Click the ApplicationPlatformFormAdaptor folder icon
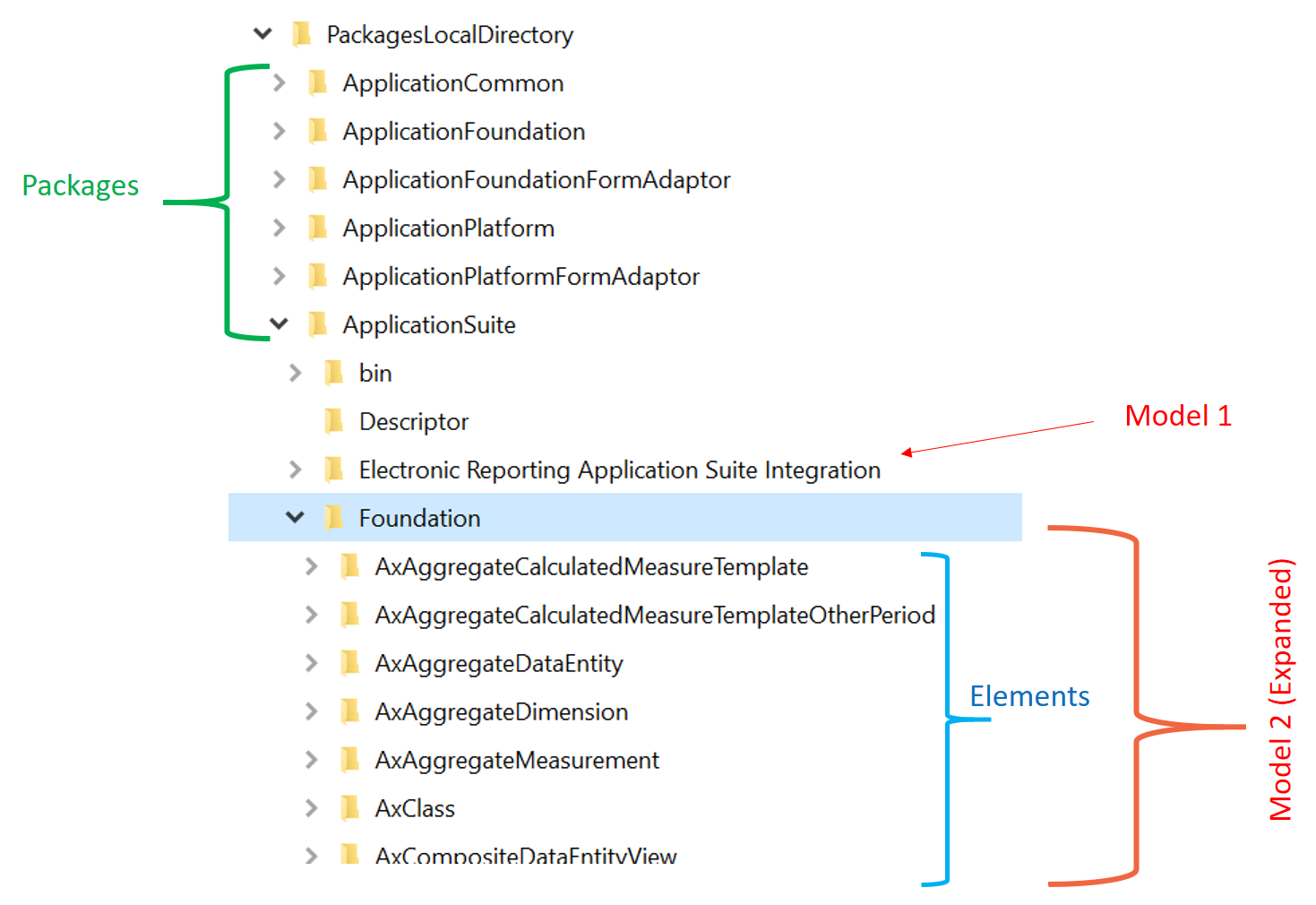Screen dimensions: 1316x905 point(317,276)
